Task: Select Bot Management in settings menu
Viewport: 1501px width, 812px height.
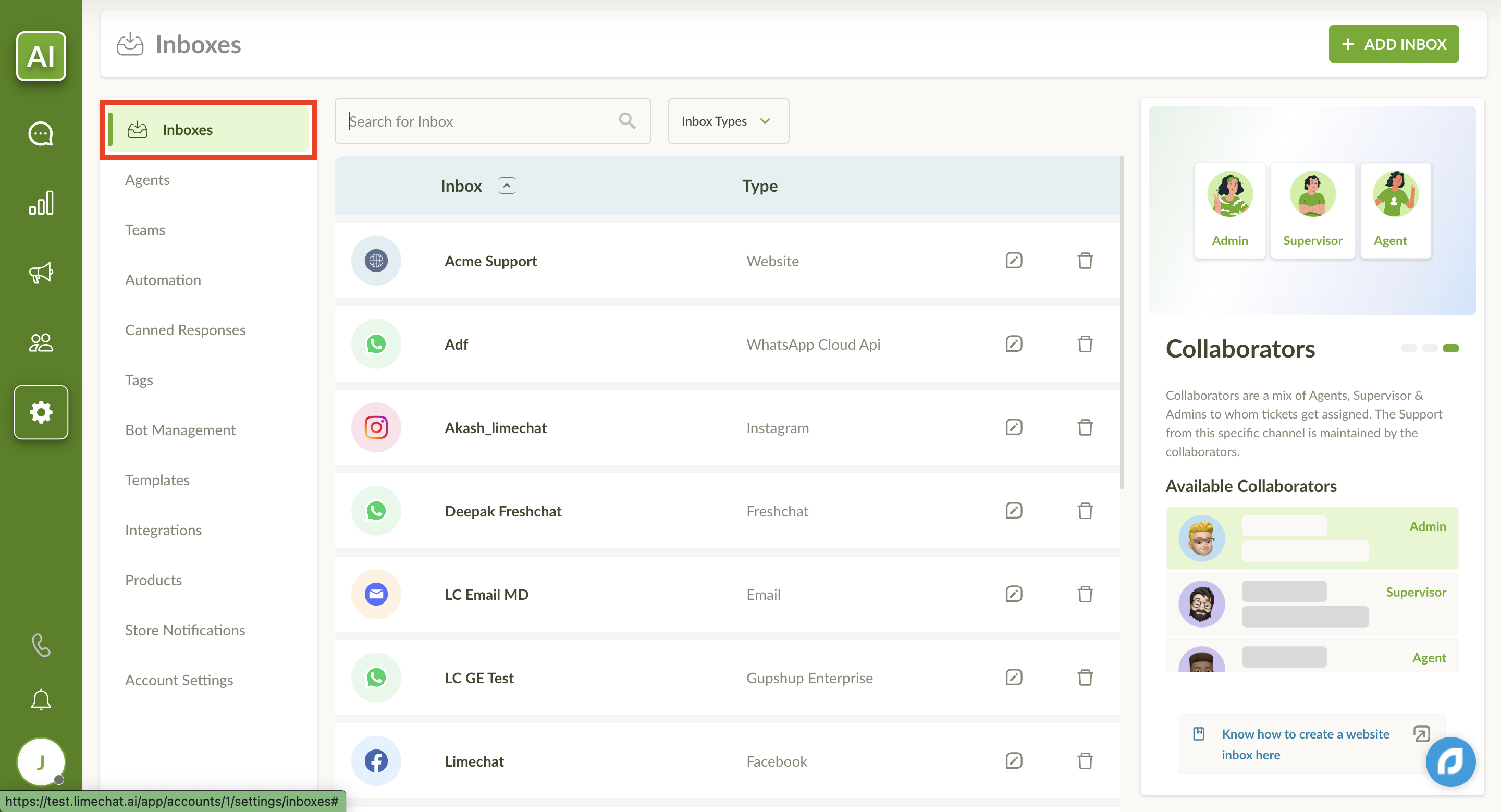Action: (x=180, y=430)
